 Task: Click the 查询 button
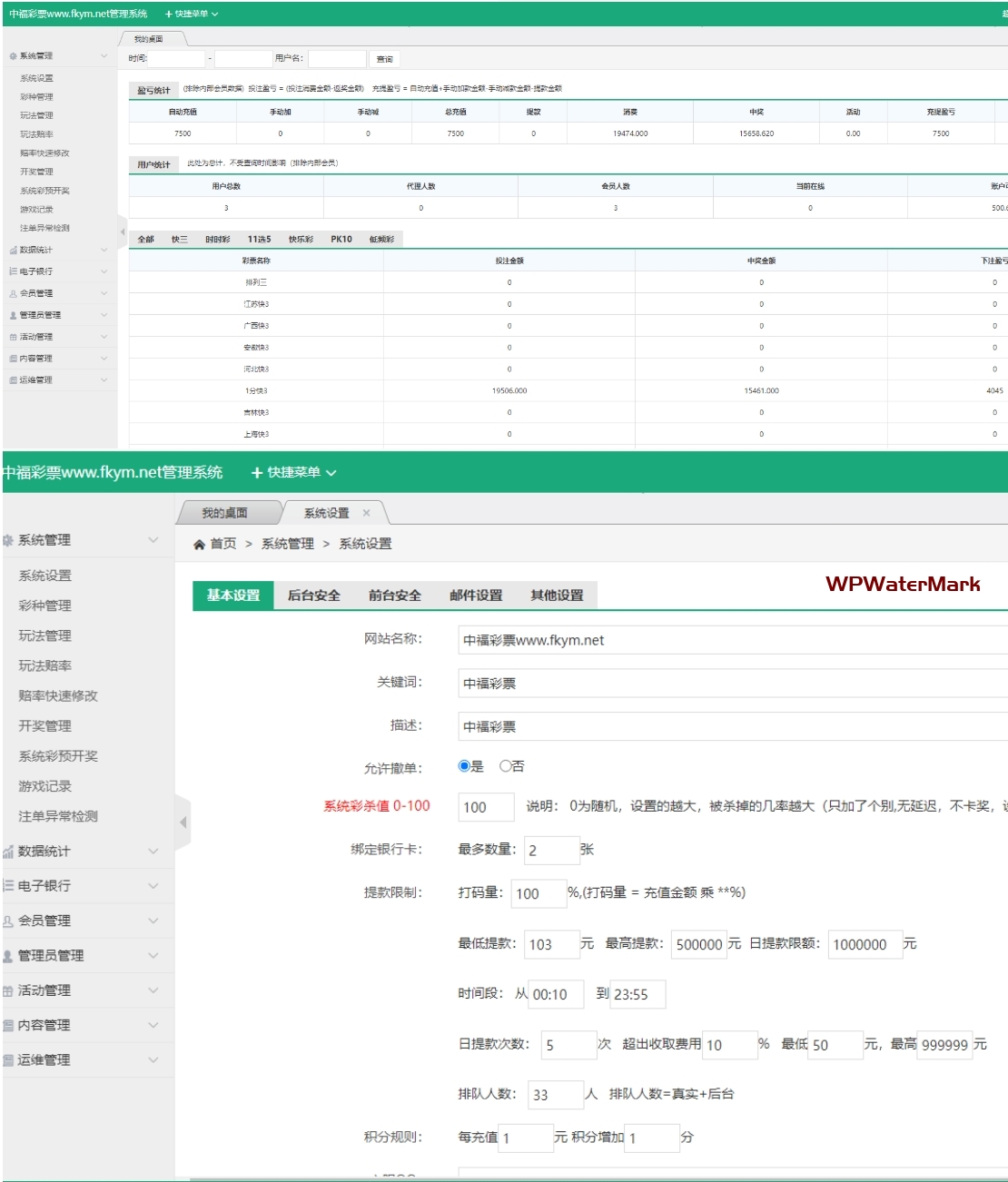pyautogui.click(x=384, y=59)
